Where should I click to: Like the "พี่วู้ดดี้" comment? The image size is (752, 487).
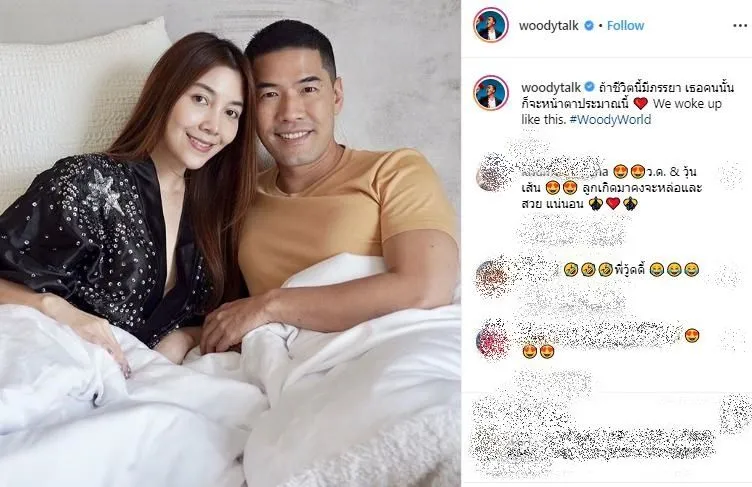(729, 276)
